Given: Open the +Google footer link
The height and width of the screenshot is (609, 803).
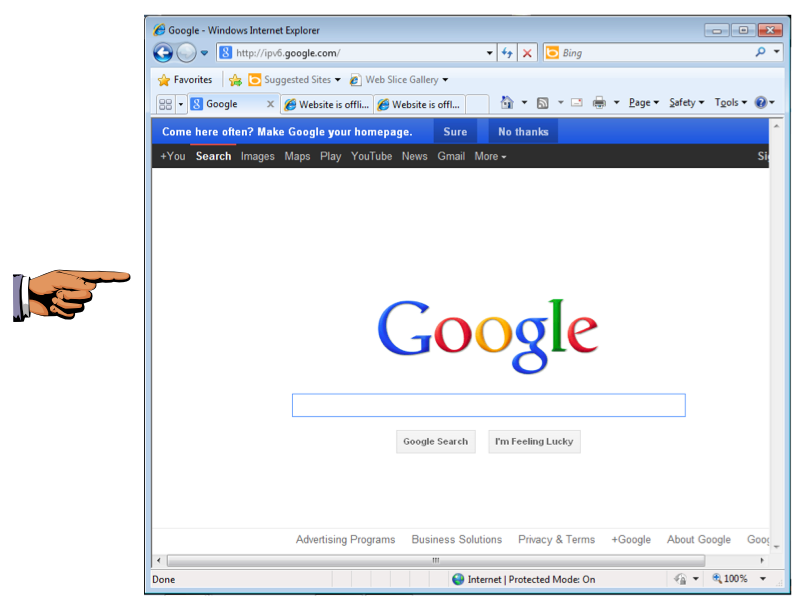Looking at the screenshot, I should point(630,539).
